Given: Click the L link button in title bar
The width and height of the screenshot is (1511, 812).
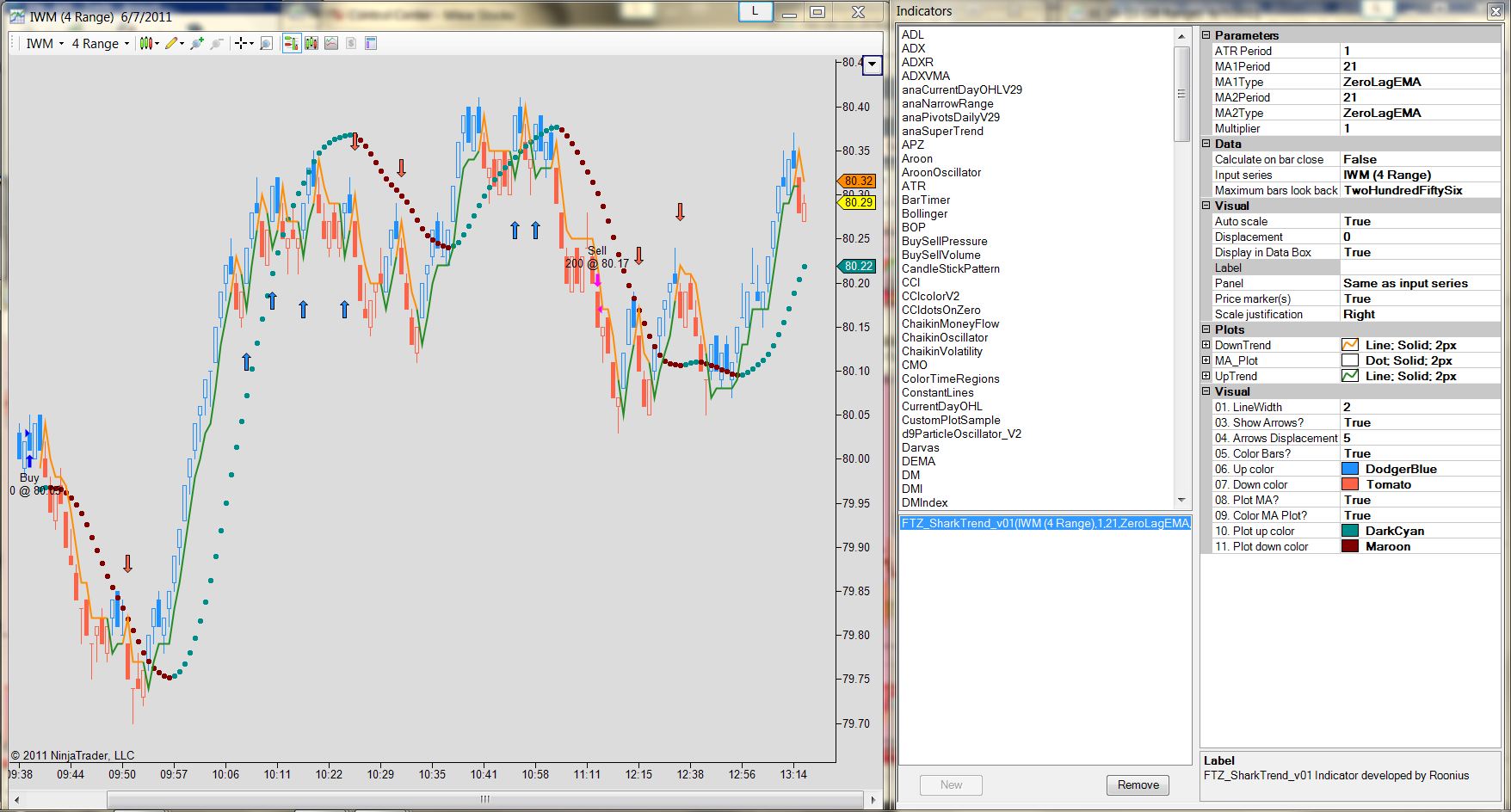Looking at the screenshot, I should (755, 12).
